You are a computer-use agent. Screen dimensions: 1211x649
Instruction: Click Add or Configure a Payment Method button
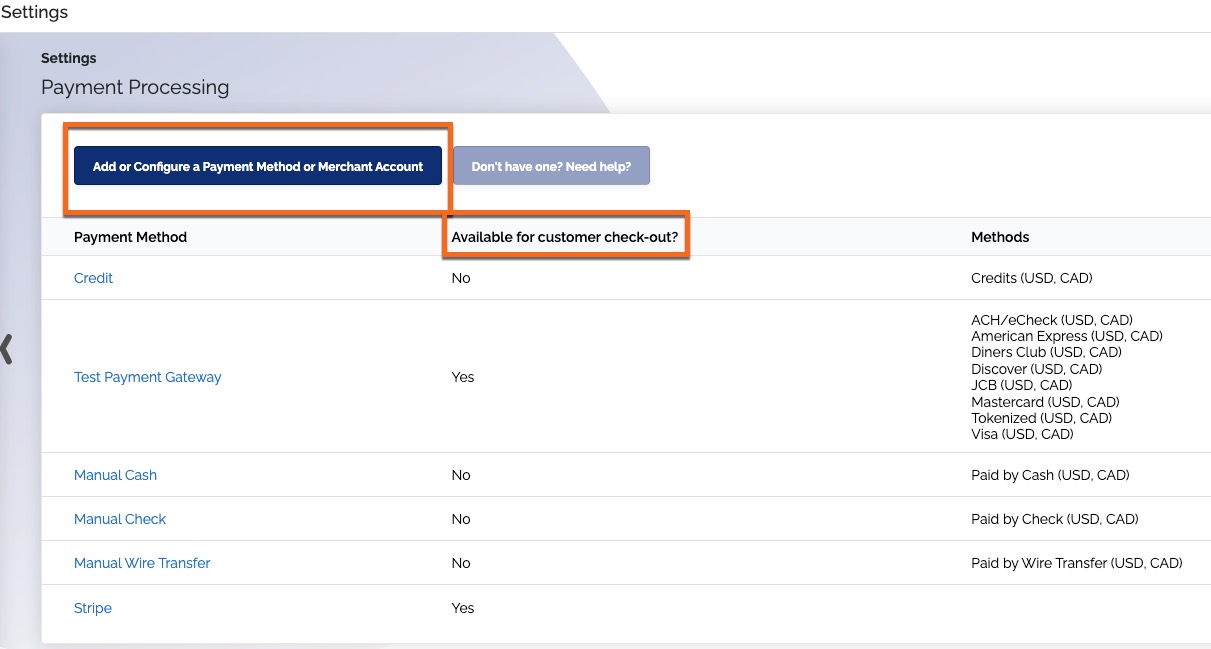click(x=258, y=166)
